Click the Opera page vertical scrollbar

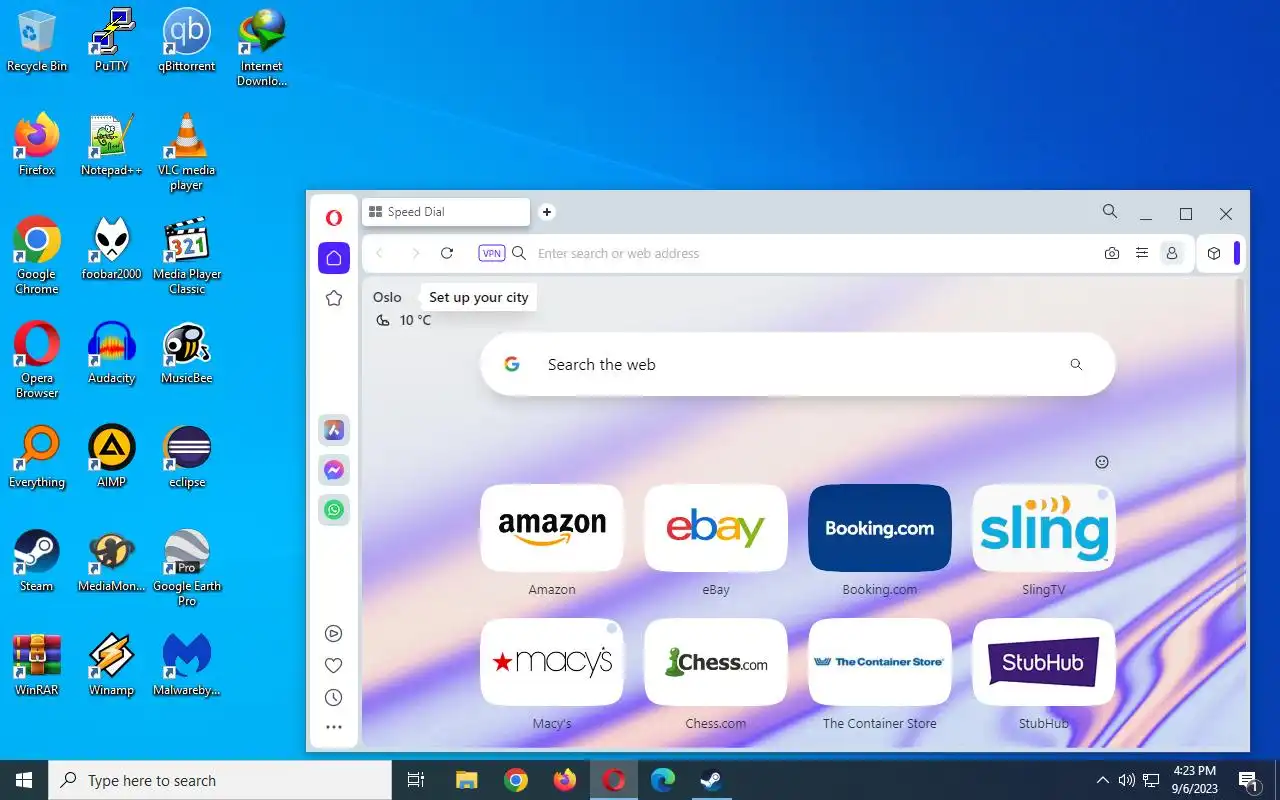pyautogui.click(x=1243, y=450)
